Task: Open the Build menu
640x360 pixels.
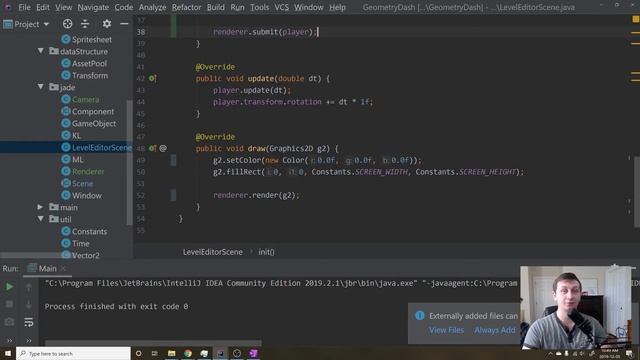Action: [216, 7]
